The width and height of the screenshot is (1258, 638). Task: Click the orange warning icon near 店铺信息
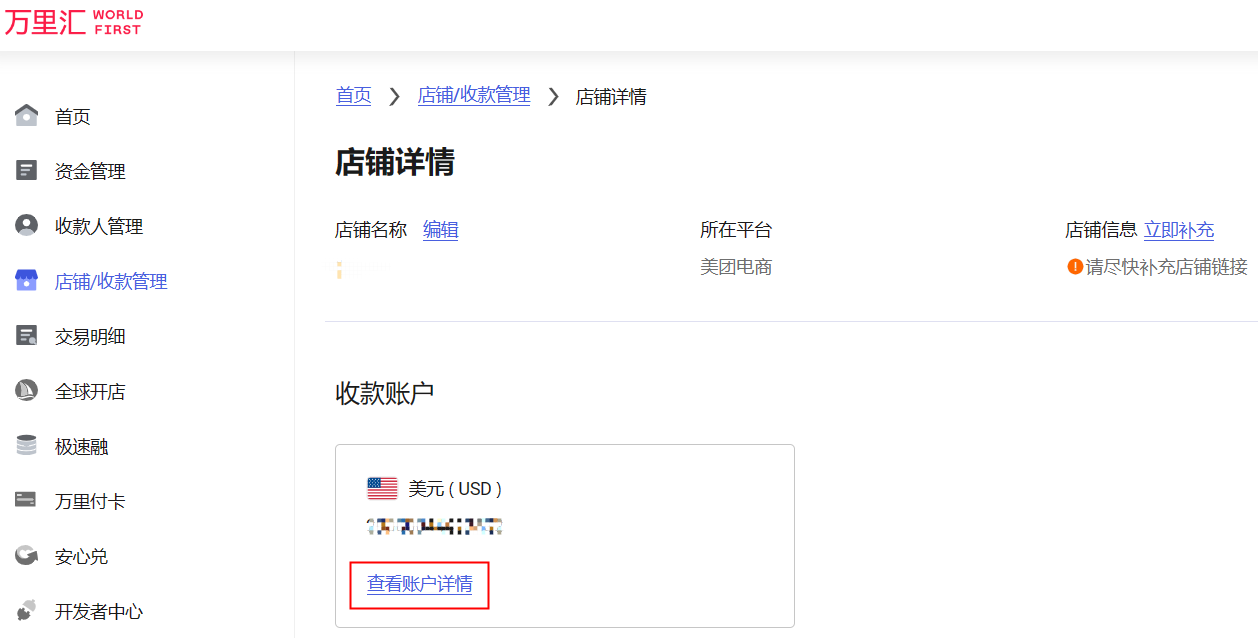point(1075,267)
